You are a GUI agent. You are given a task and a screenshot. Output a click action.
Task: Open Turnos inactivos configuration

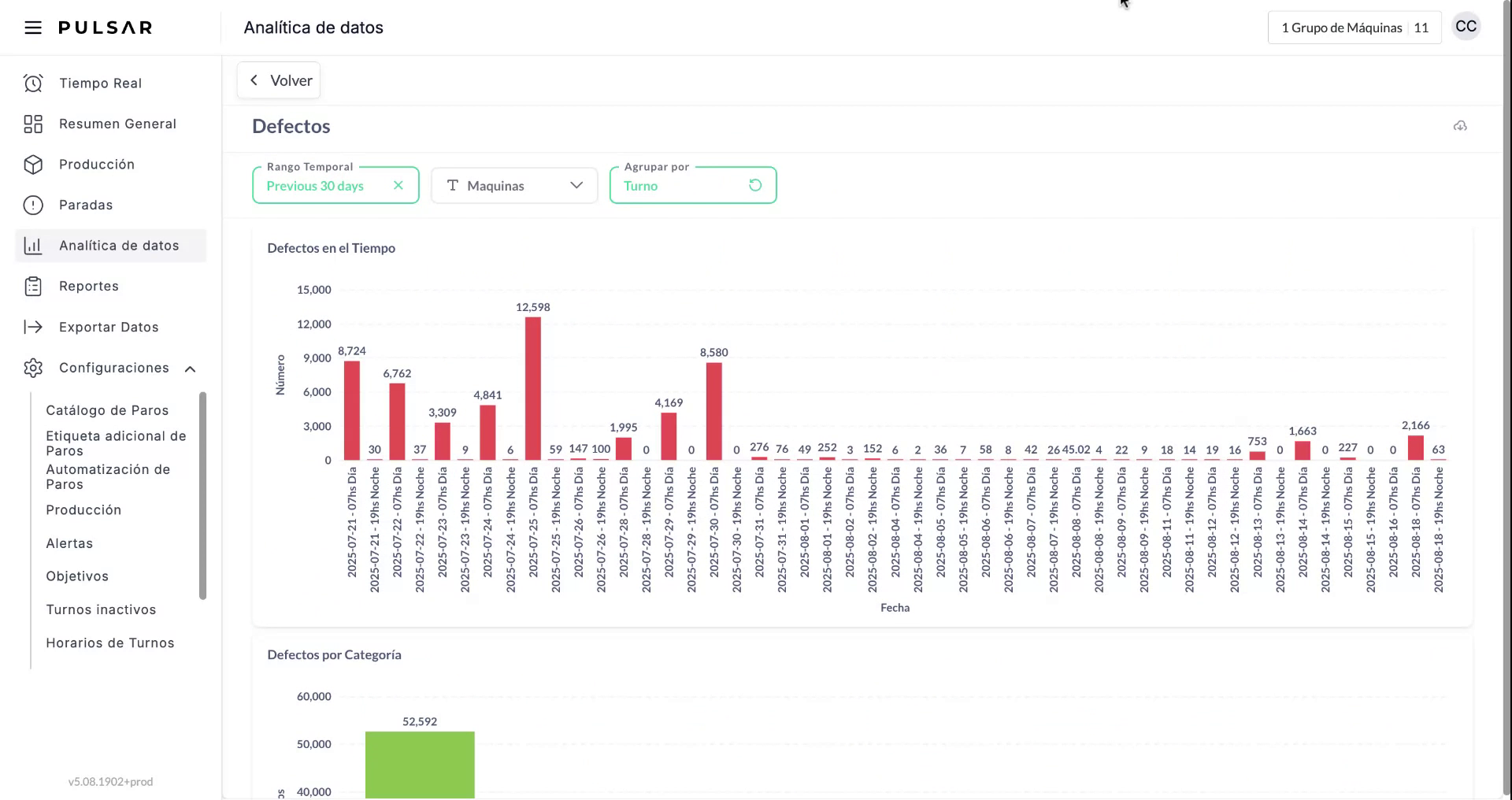tap(102, 609)
